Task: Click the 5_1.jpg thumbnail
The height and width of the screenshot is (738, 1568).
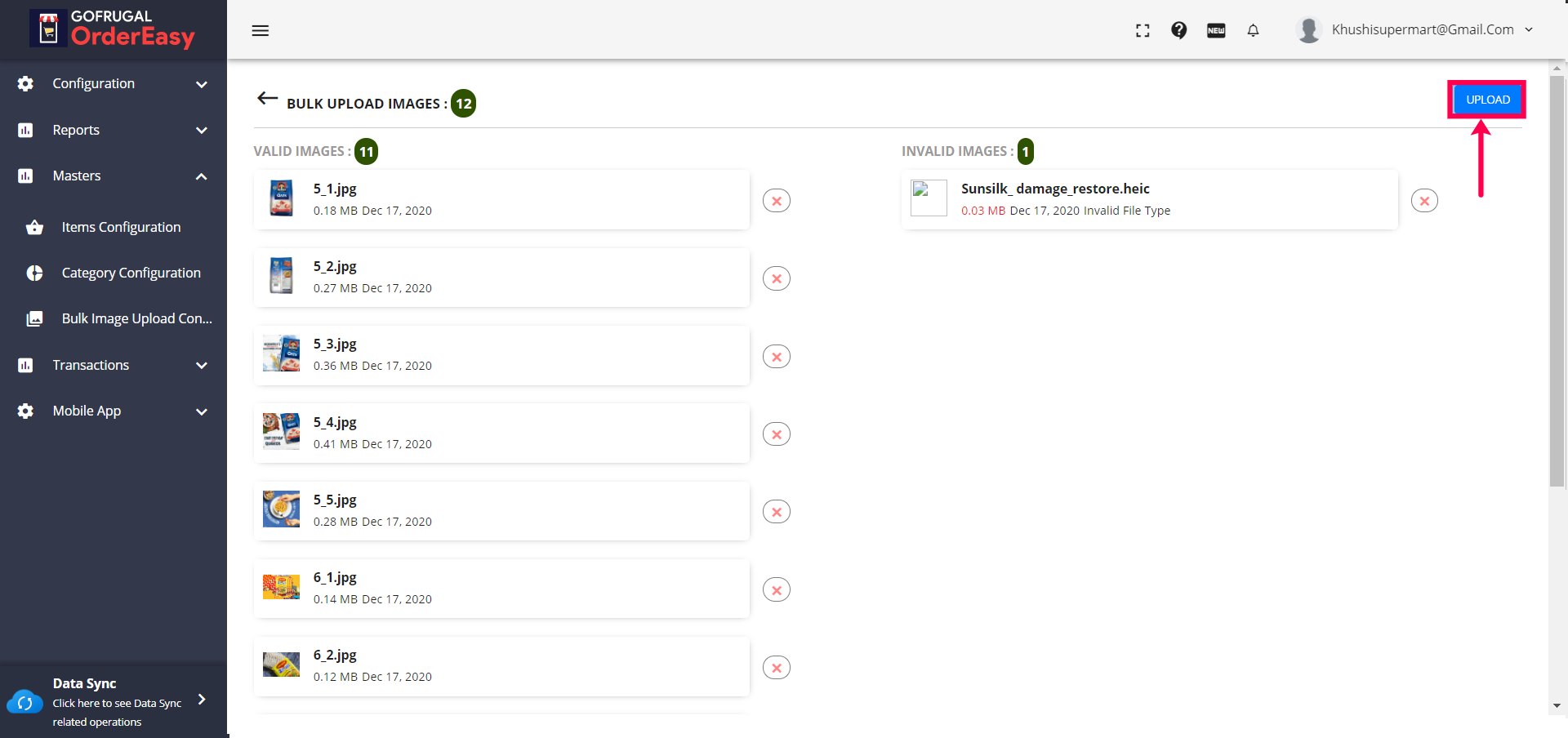Action: [x=282, y=198]
